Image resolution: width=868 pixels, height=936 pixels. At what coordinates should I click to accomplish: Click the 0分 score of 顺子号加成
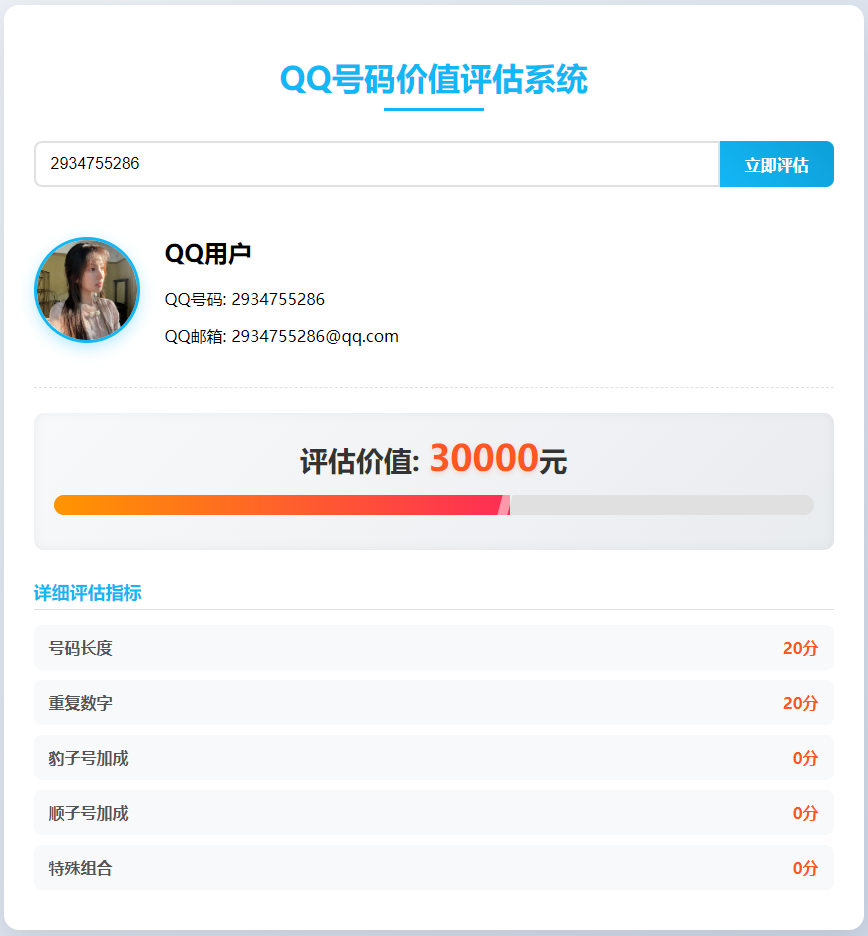[805, 813]
